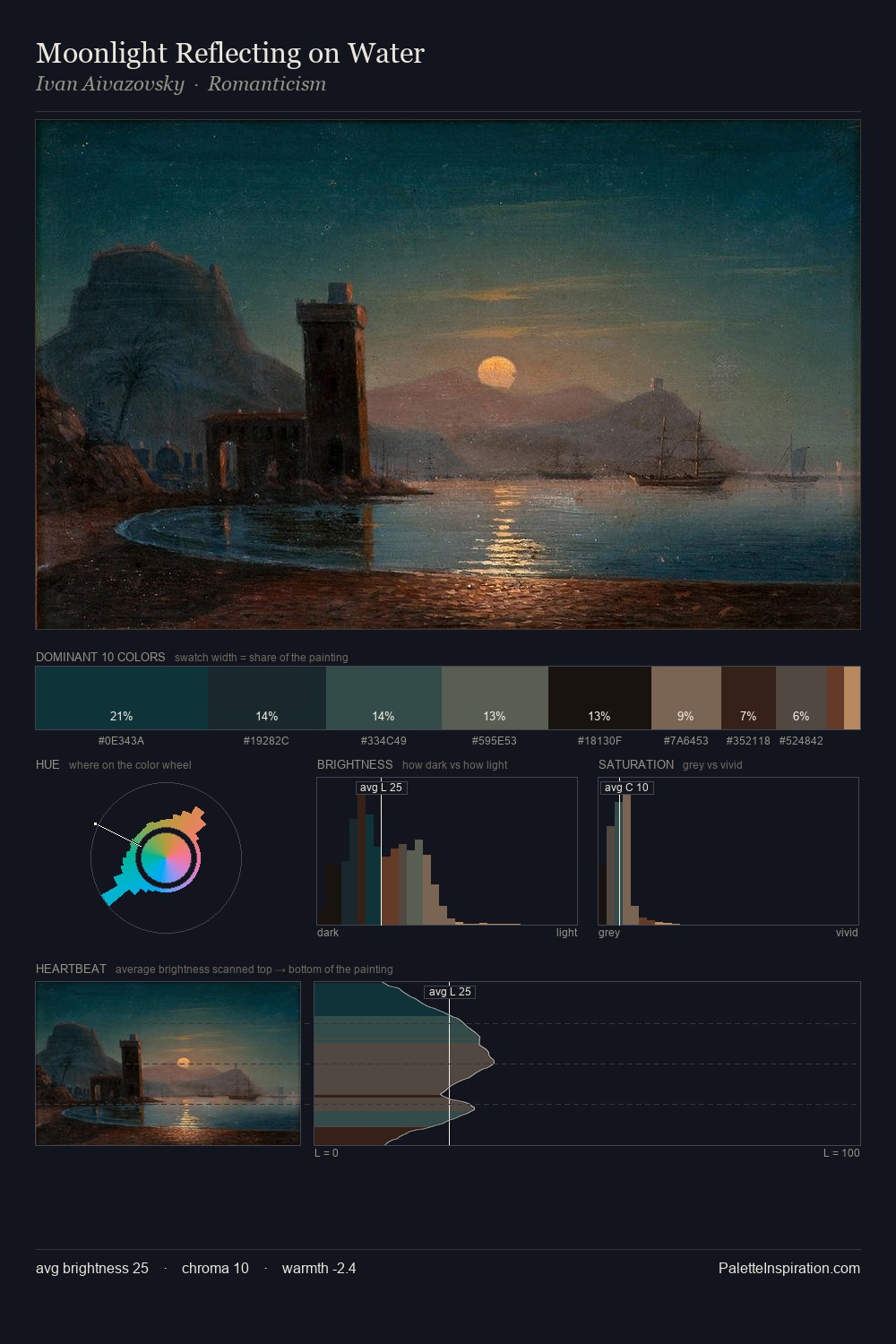896x1344 pixels.
Task: Click the '#18130F' hex code label
Action: [x=599, y=741]
